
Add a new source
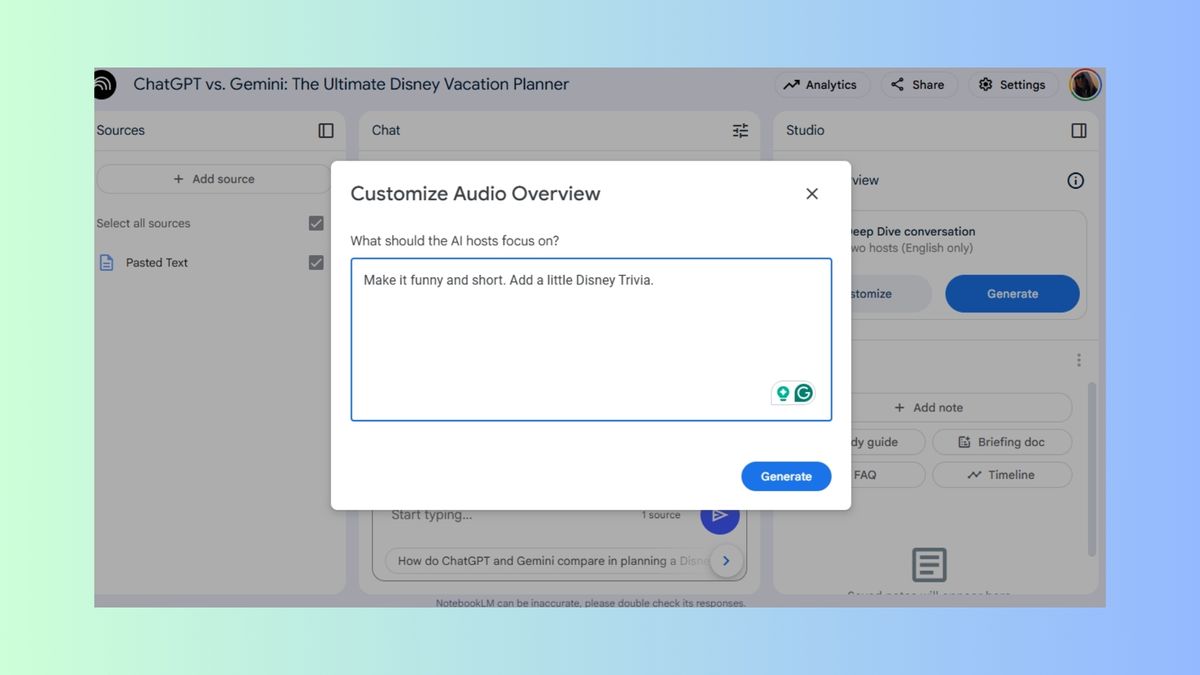tap(214, 178)
